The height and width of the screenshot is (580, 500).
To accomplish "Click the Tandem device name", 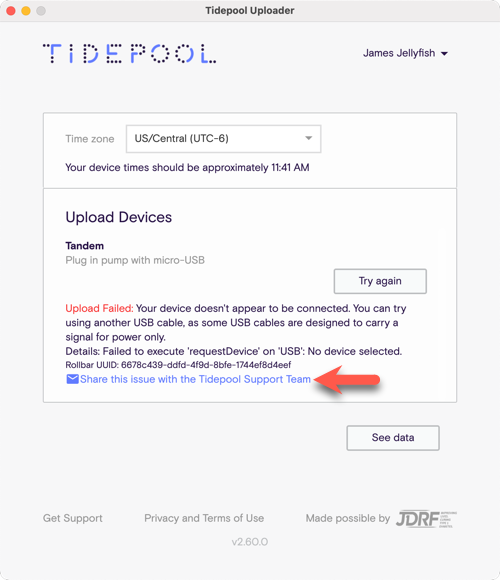I will [85, 246].
